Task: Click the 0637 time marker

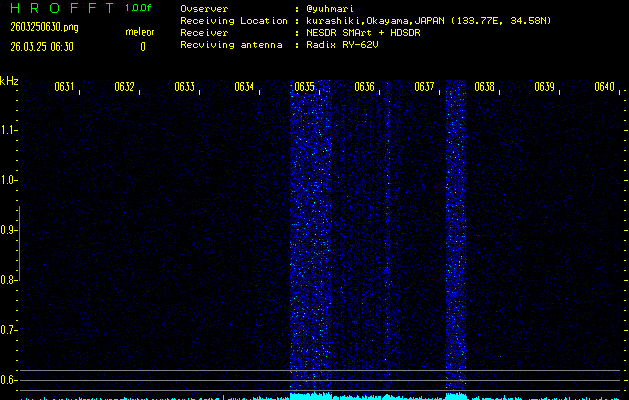Action: (x=424, y=87)
